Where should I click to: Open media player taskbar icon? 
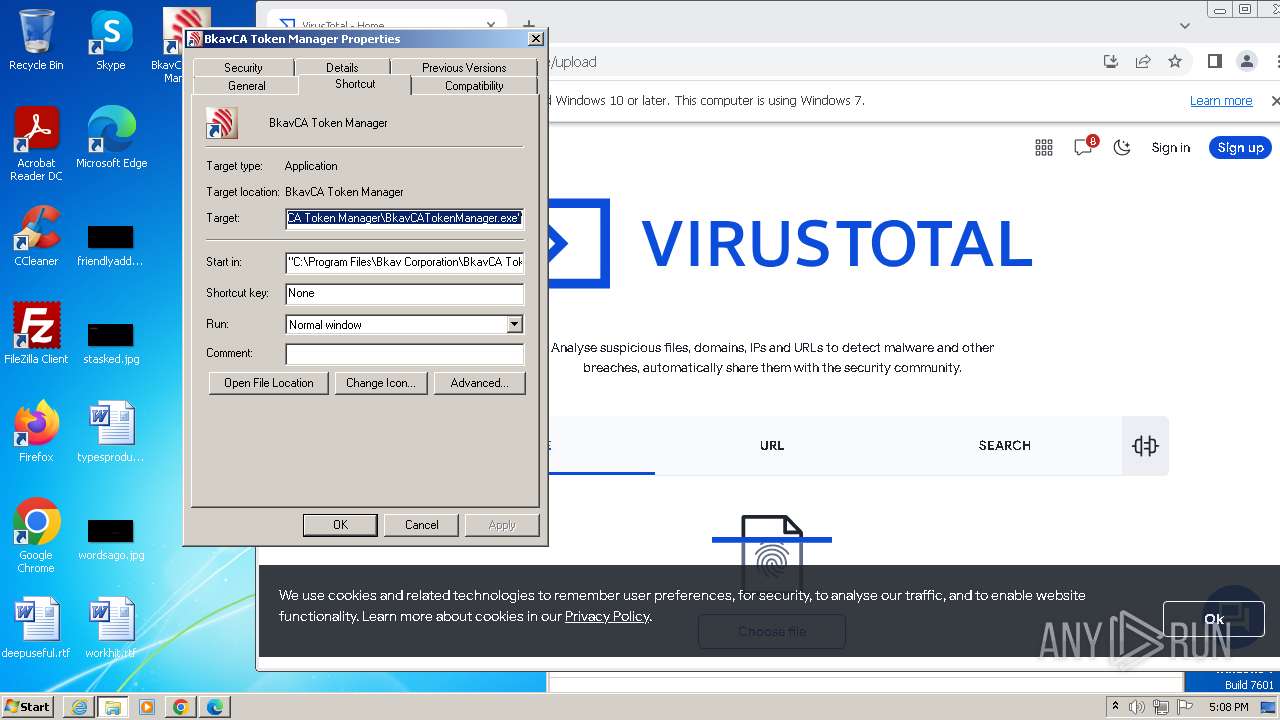(147, 707)
